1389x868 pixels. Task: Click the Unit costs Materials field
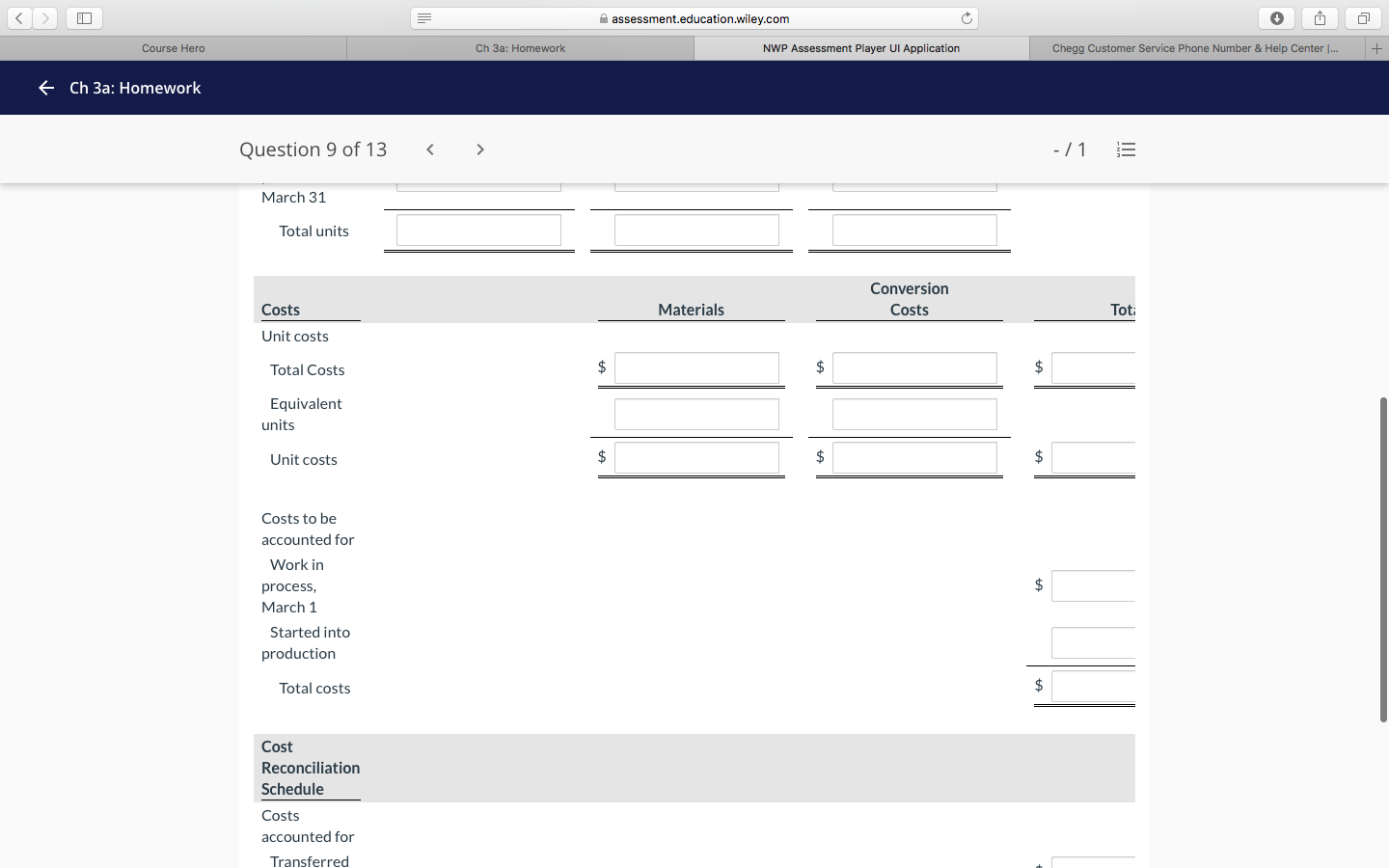(696, 458)
